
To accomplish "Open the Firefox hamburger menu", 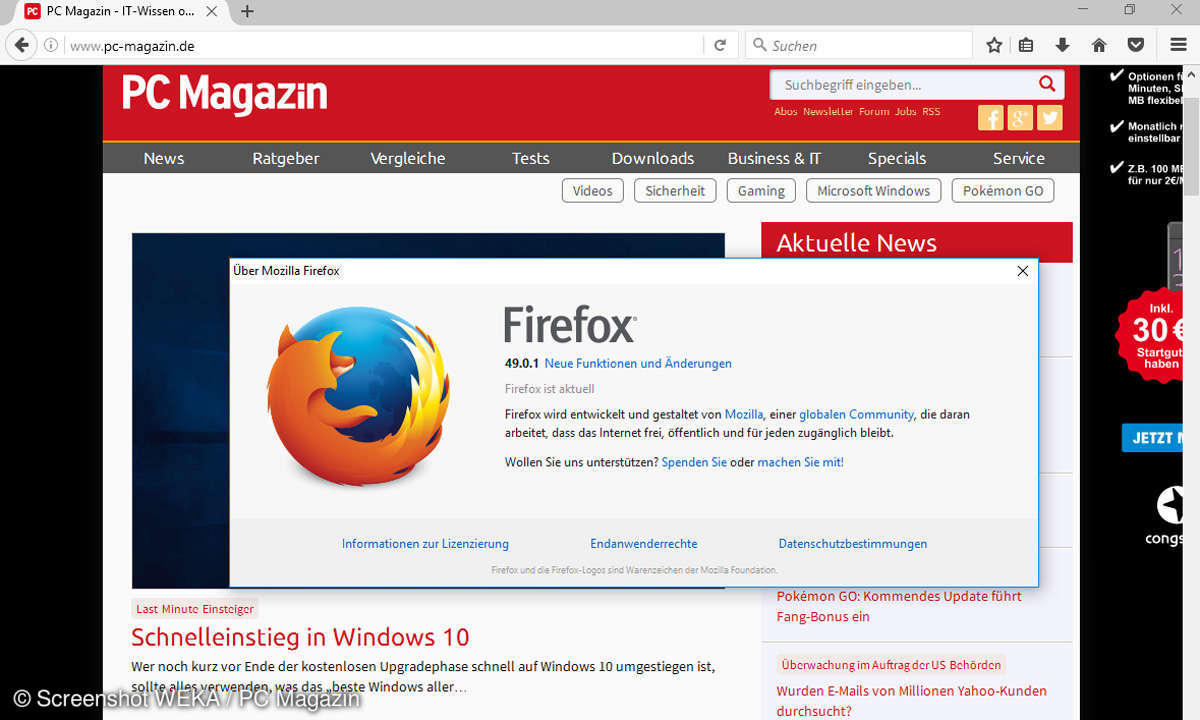I will pyautogui.click(x=1178, y=45).
